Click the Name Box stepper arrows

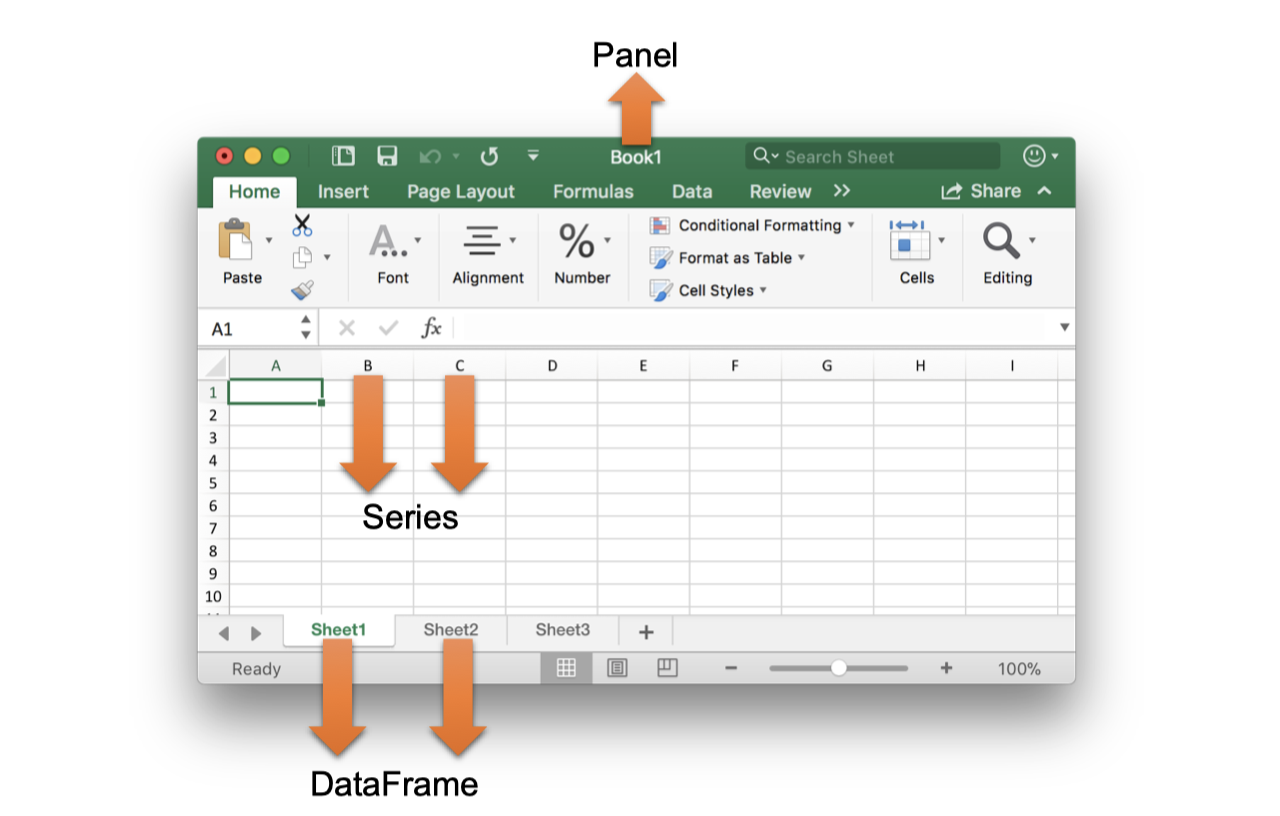pos(306,328)
